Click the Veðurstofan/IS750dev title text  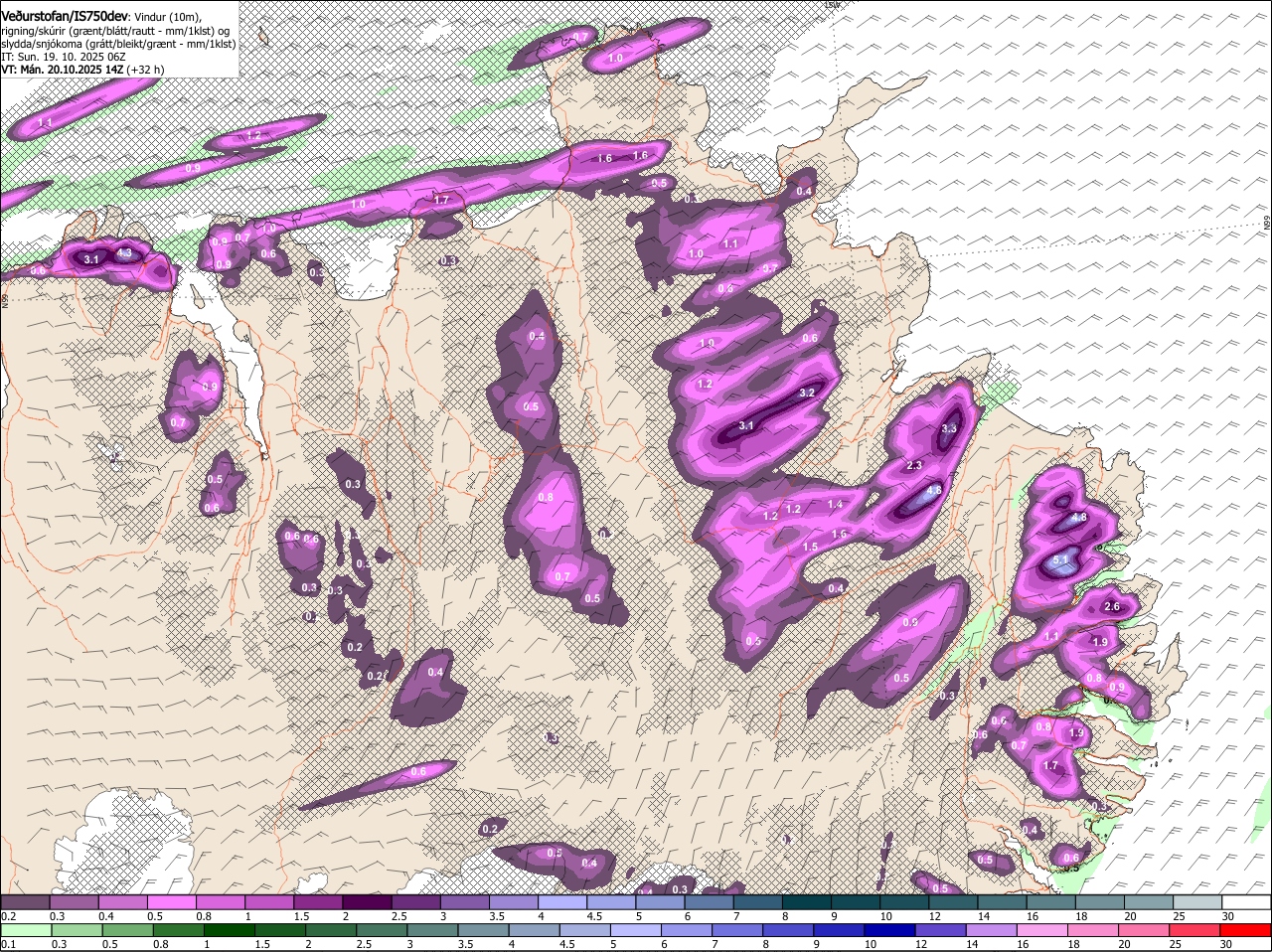click(x=65, y=17)
